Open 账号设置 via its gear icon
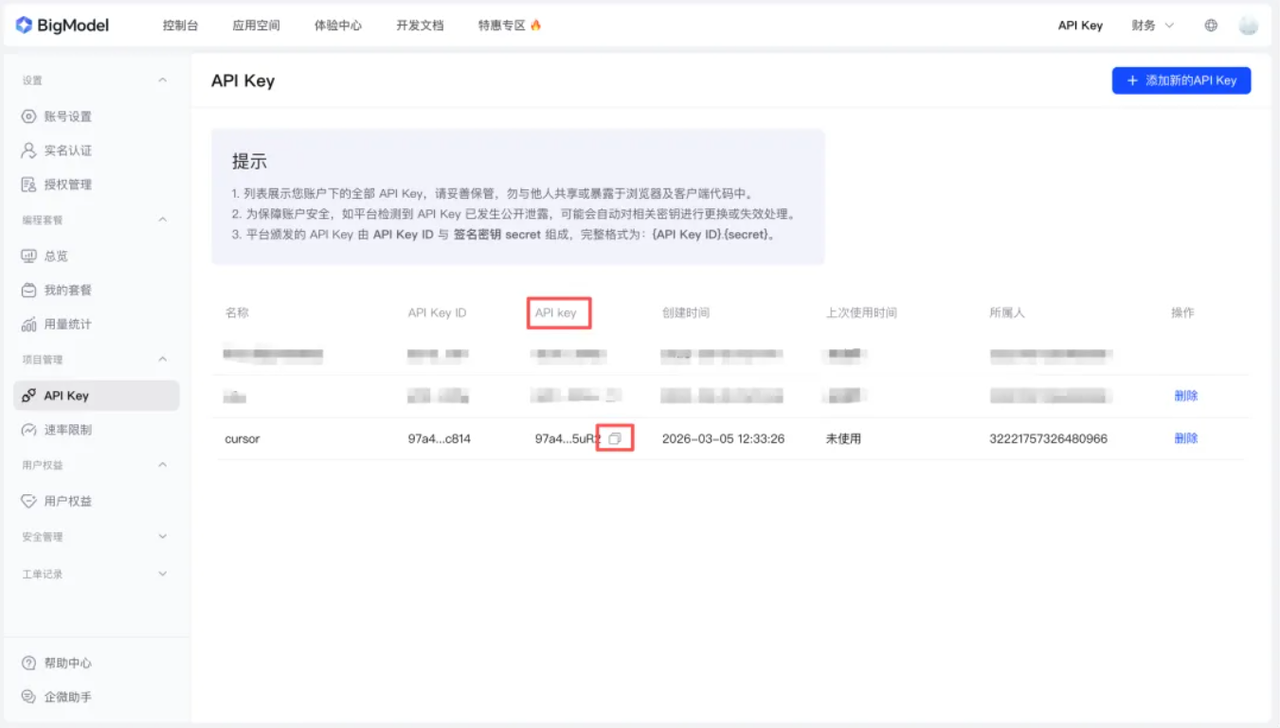The width and height of the screenshot is (1280, 728). tap(29, 116)
